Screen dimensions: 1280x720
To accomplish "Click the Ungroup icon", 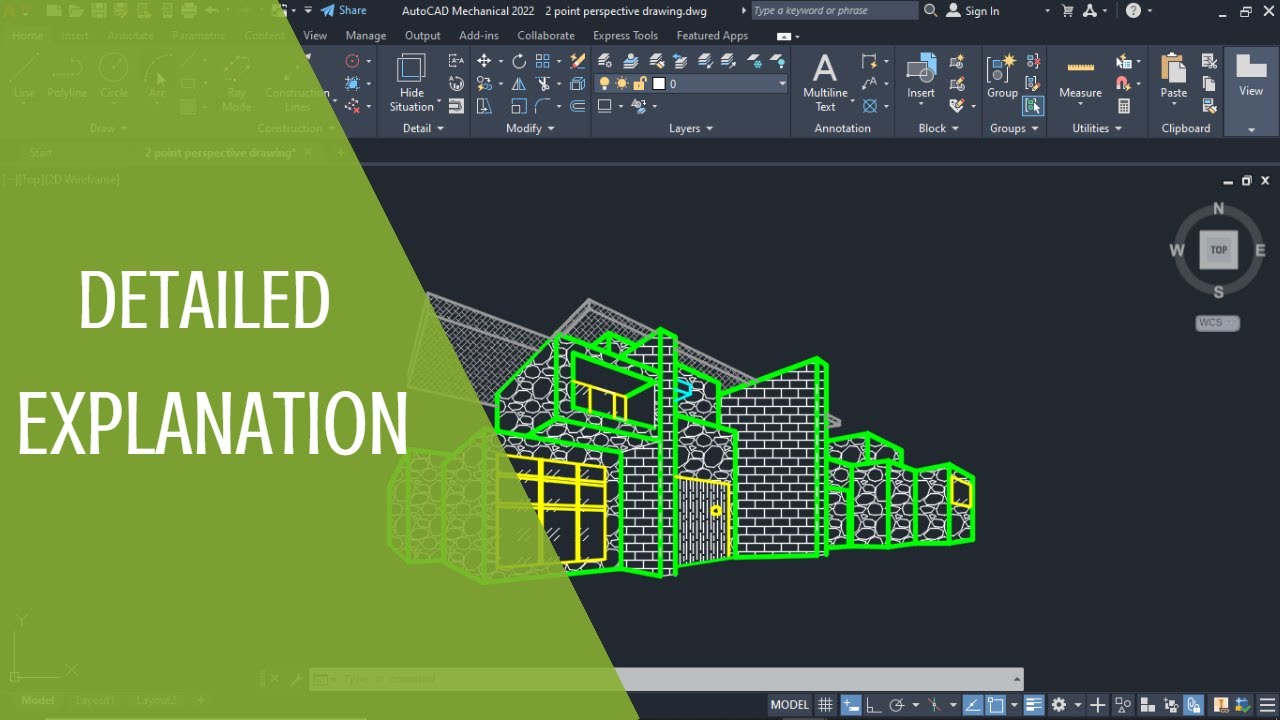I will click(x=1033, y=62).
